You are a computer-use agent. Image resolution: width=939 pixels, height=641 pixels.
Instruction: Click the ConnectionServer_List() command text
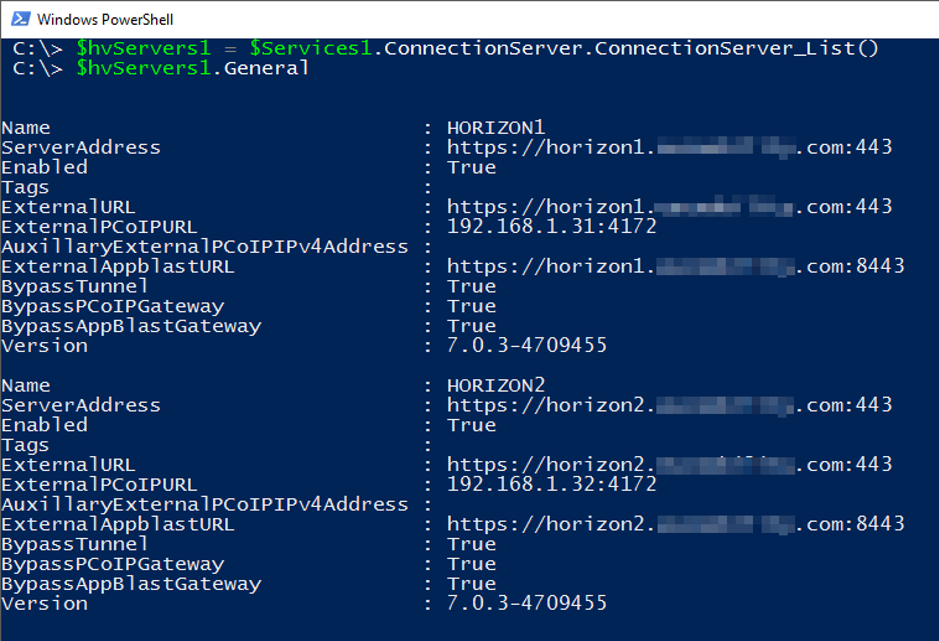735,48
